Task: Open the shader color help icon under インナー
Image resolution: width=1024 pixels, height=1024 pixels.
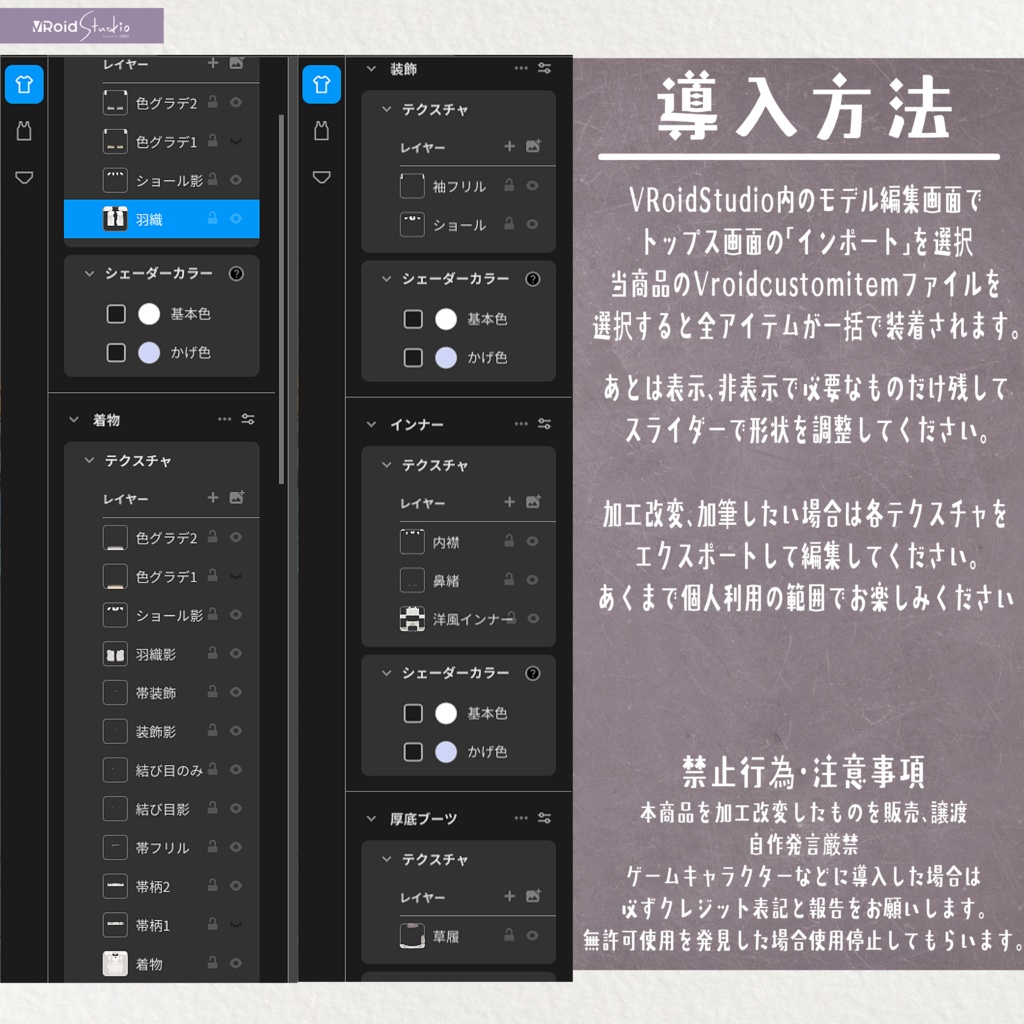Action: tap(533, 673)
